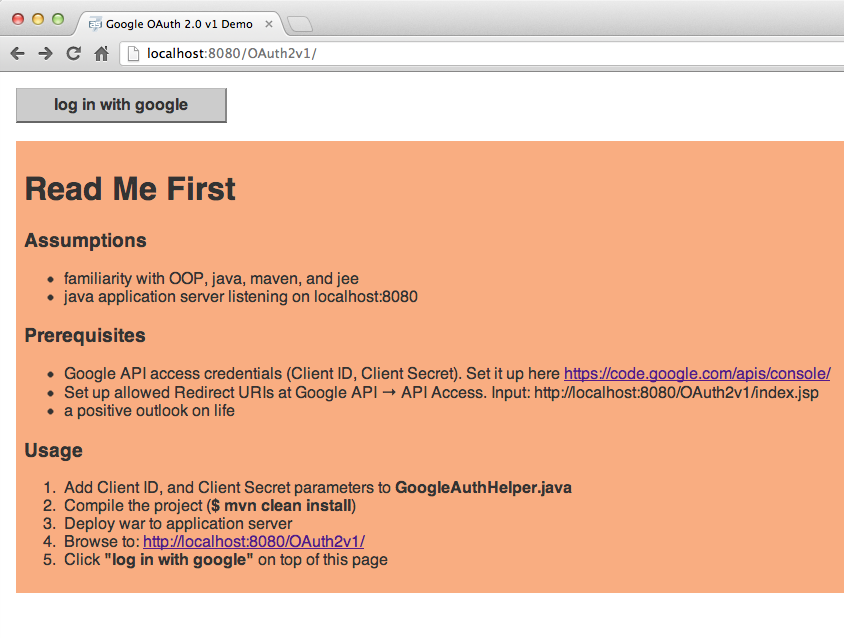Go back using the browser back arrow
844x638 pixels.
pos(18,53)
